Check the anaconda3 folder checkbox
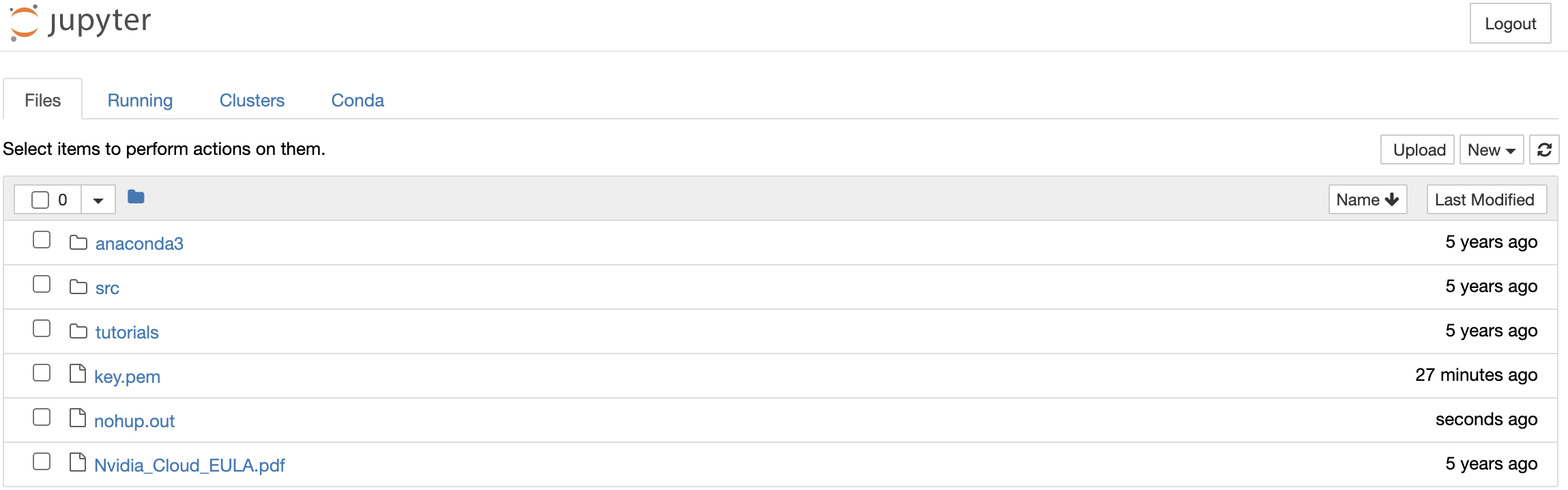Screen dimensions: 1568x490 pos(42,240)
